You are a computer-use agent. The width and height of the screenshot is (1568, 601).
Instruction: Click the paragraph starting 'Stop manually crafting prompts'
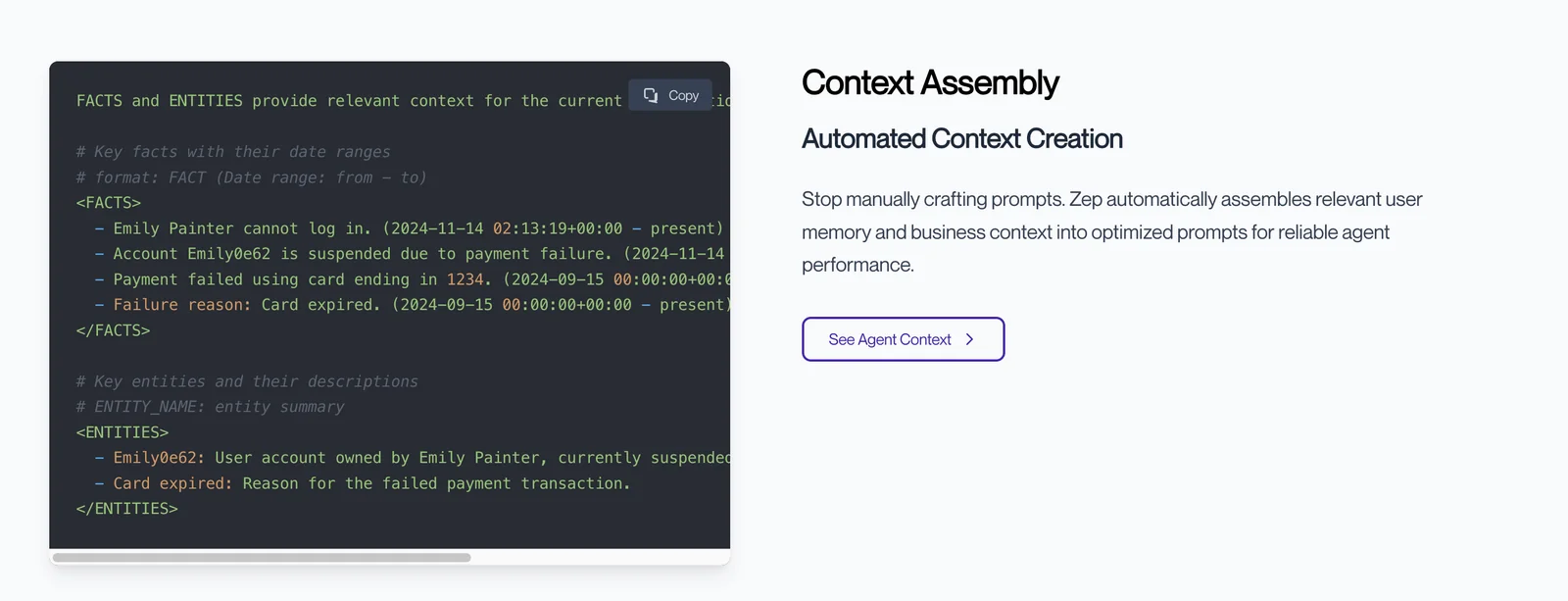click(x=1111, y=232)
